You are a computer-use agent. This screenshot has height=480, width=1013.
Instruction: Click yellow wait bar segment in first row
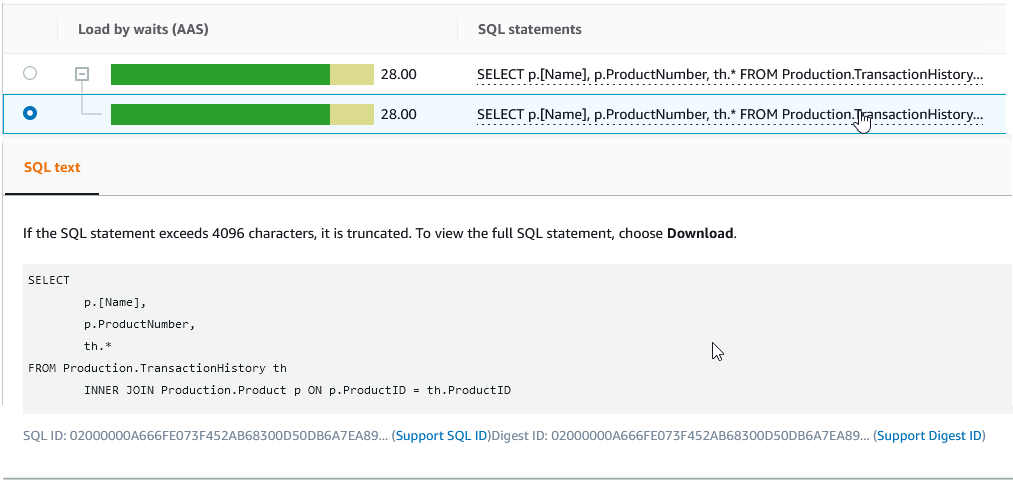pyautogui.click(x=351, y=74)
